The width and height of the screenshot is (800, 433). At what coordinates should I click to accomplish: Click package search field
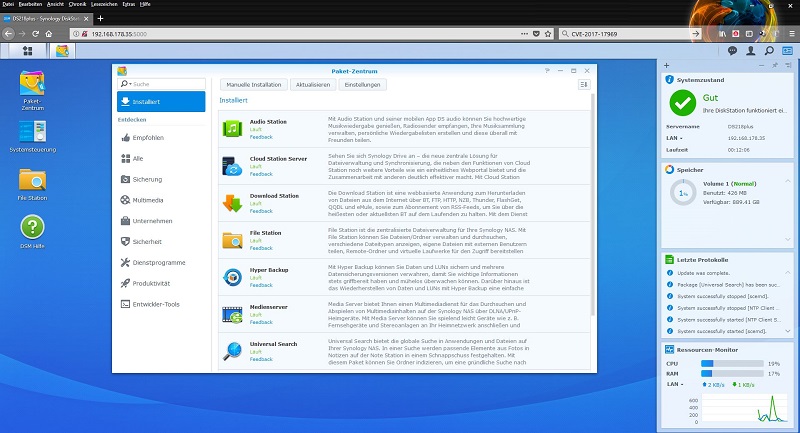click(x=161, y=84)
